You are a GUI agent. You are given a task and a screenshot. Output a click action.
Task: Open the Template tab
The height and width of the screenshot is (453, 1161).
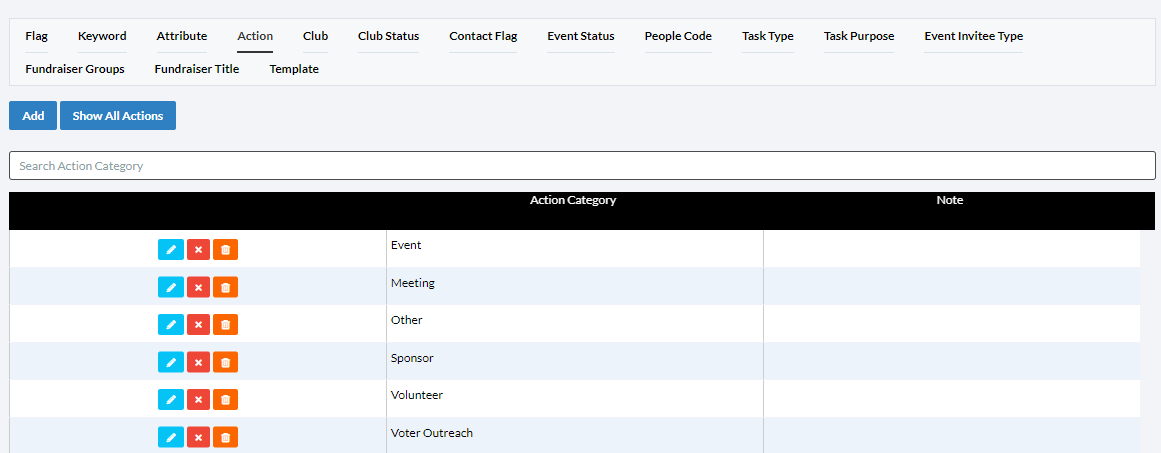pos(294,70)
